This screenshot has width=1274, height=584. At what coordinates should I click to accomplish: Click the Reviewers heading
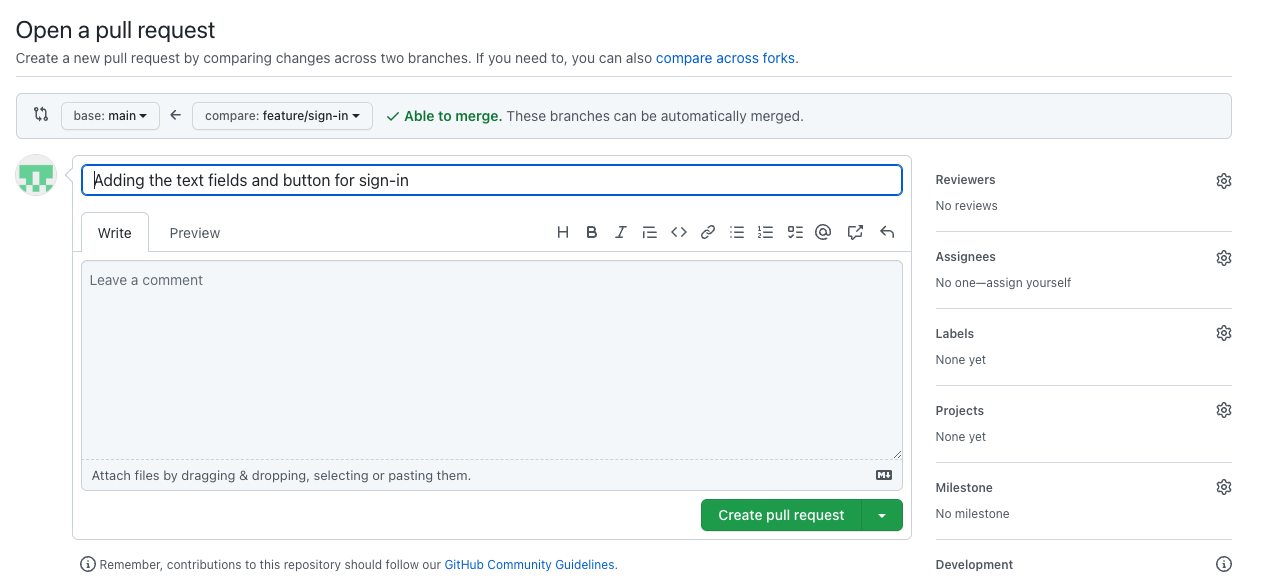tap(965, 180)
